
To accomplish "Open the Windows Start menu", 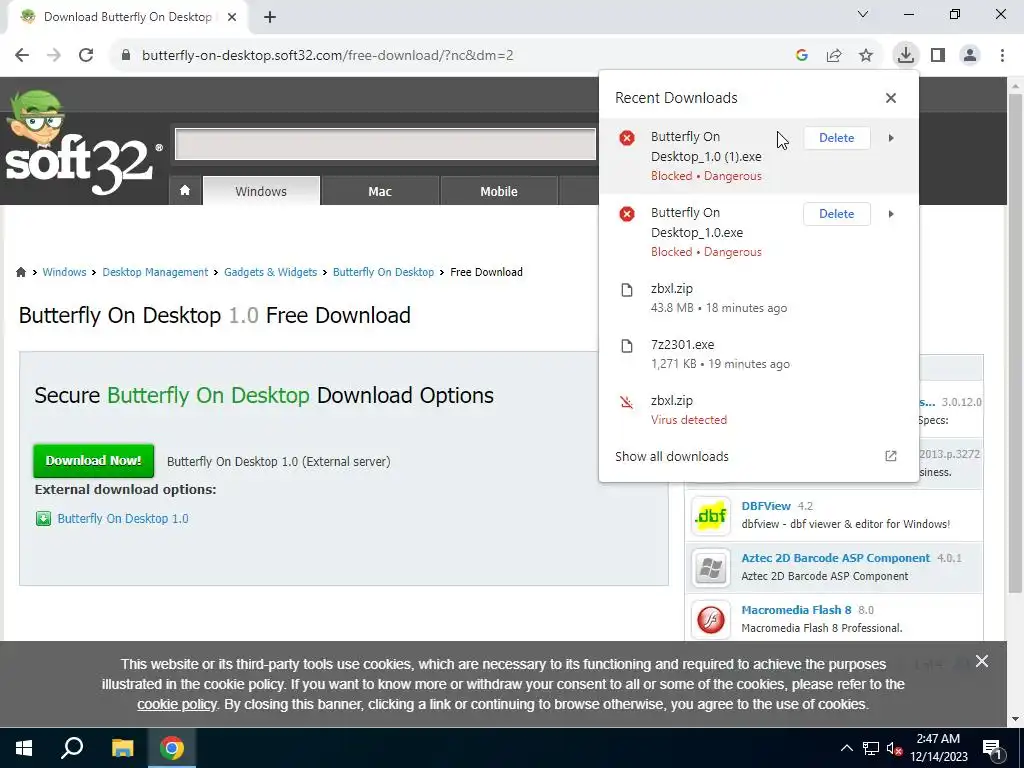I will click(x=24, y=748).
